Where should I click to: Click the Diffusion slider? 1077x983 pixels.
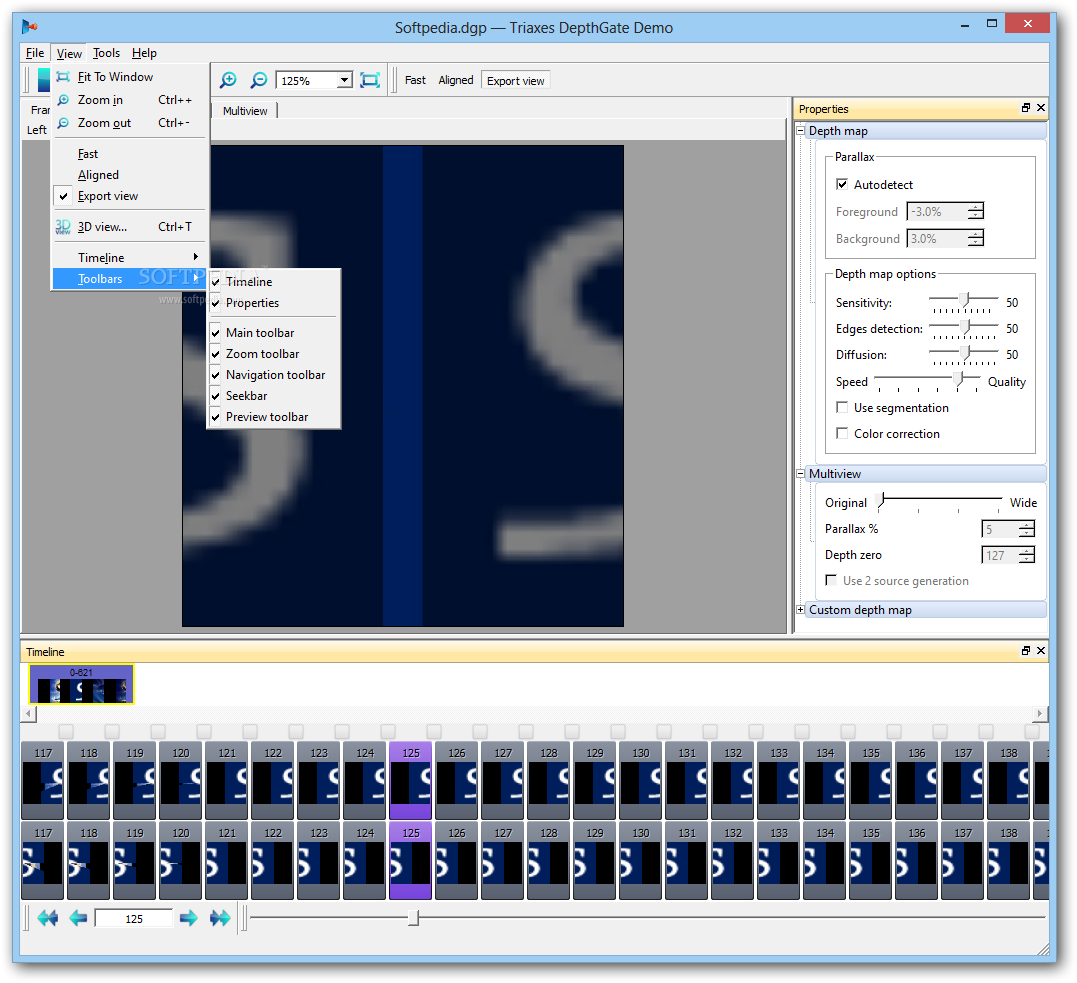[964, 352]
